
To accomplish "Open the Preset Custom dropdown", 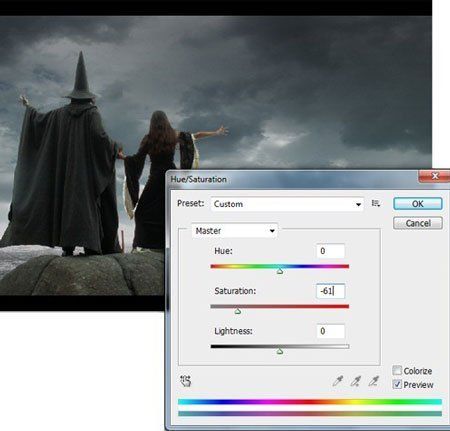I will pos(287,204).
